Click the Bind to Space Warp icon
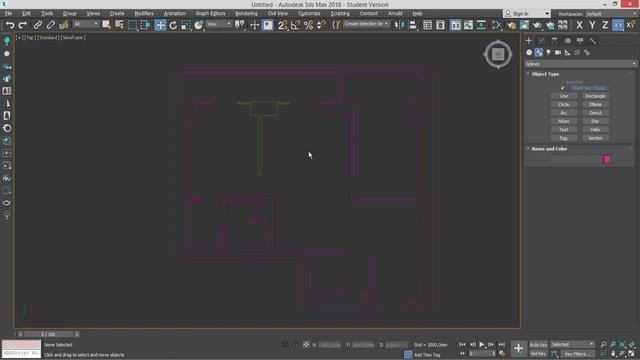 (64, 25)
